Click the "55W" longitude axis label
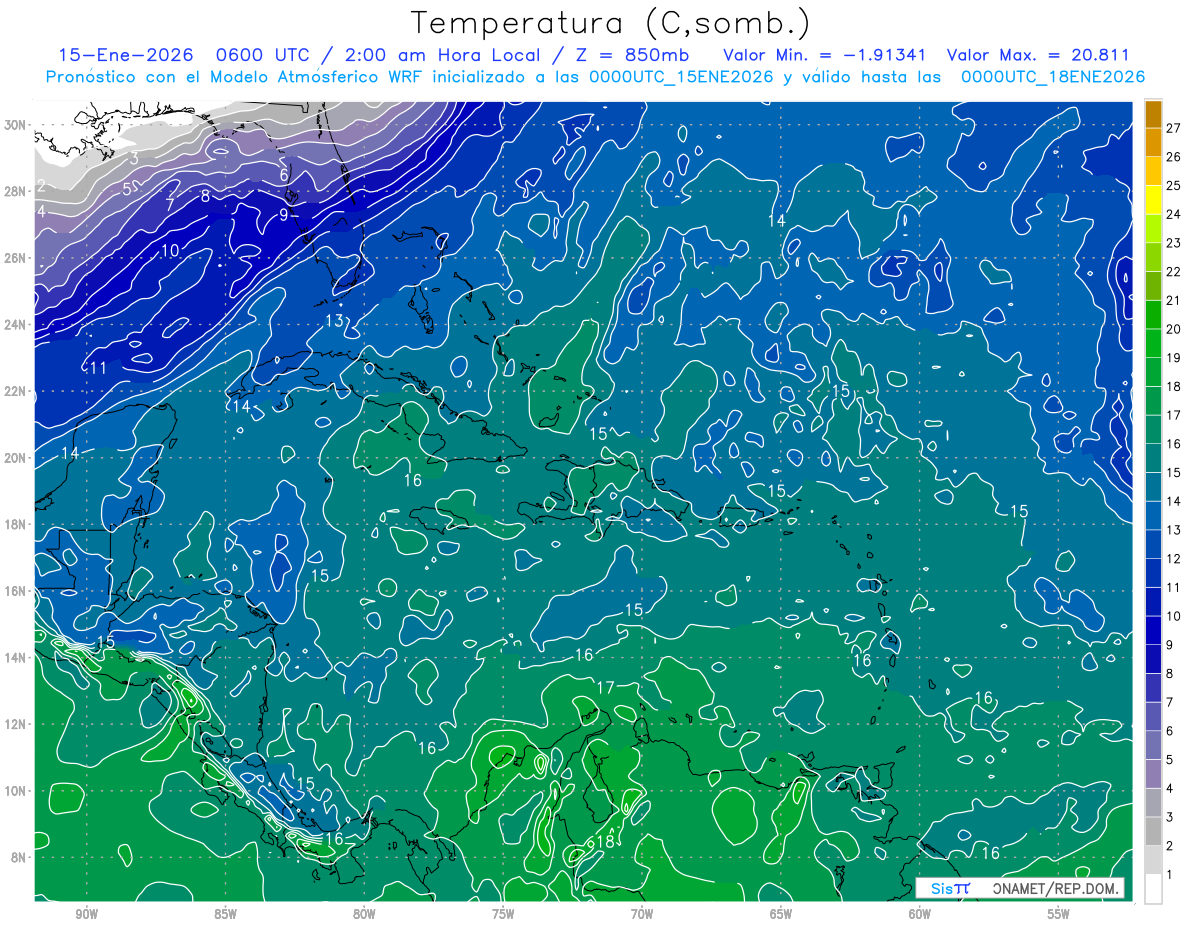Image resolution: width=1200 pixels, height=927 pixels. point(1059,914)
